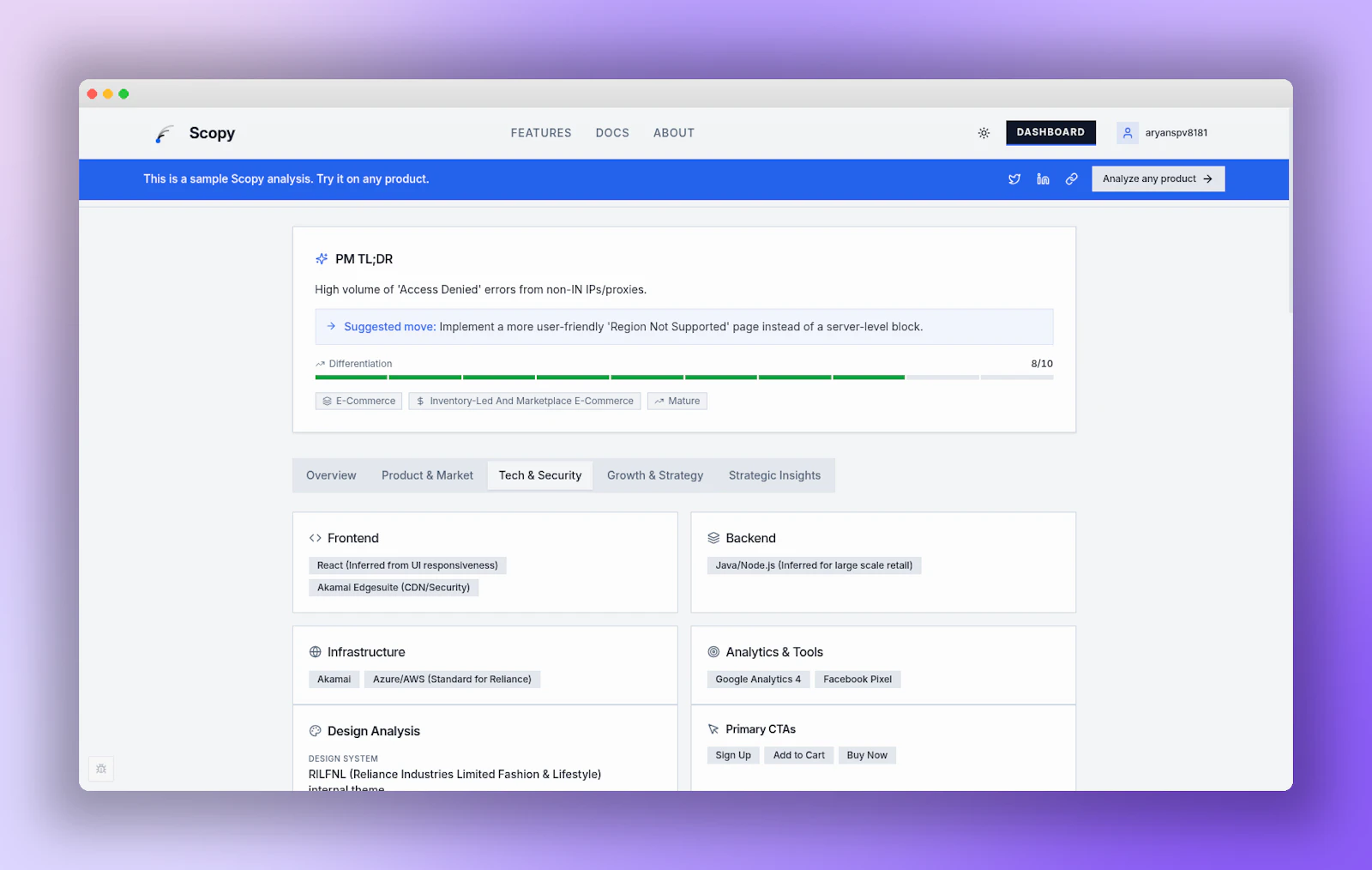This screenshot has width=1372, height=870.
Task: Click the Akamai Edgesuite (CDN/Security) chip
Action: [394, 588]
